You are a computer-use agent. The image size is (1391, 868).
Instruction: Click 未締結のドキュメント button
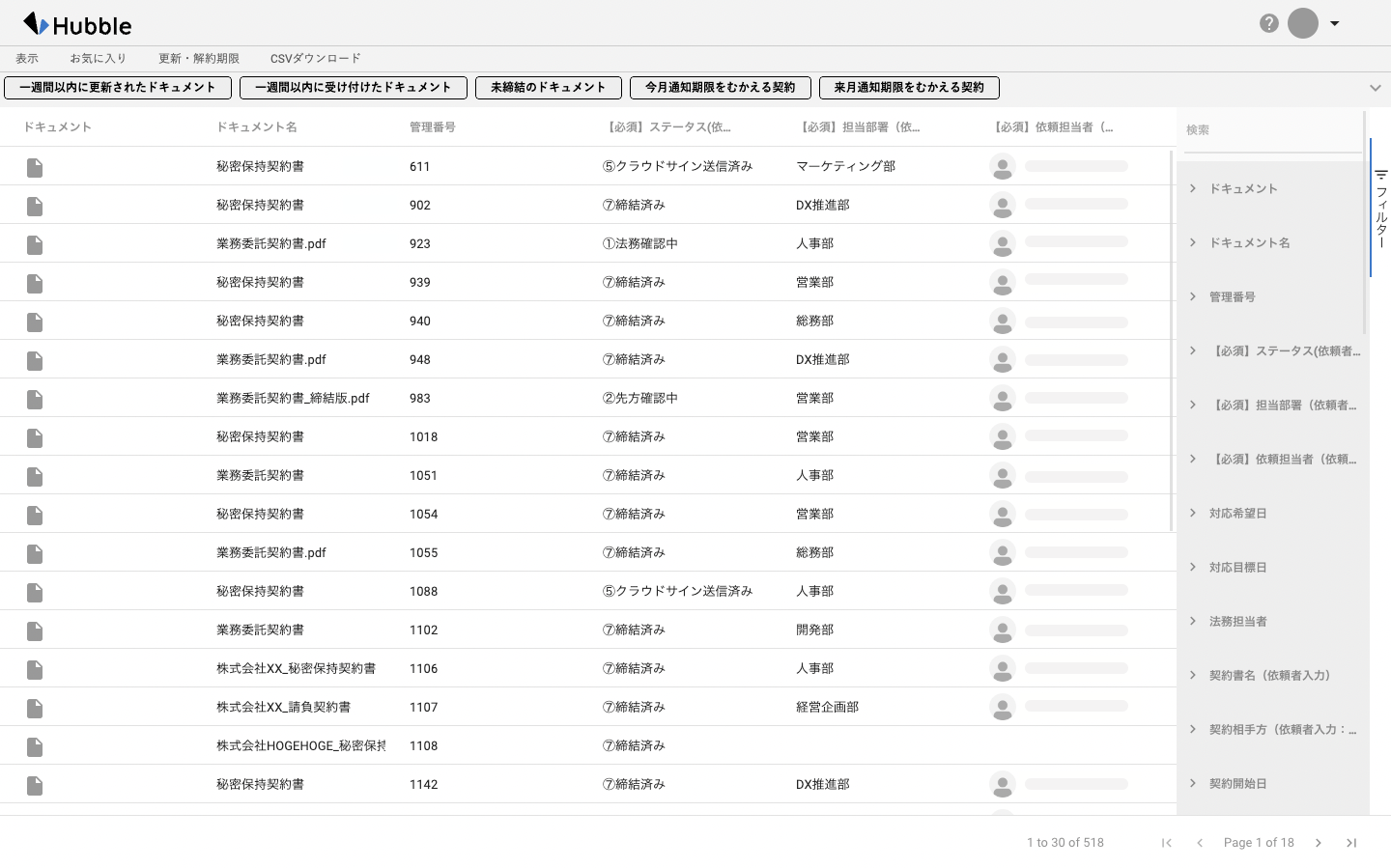tap(548, 88)
